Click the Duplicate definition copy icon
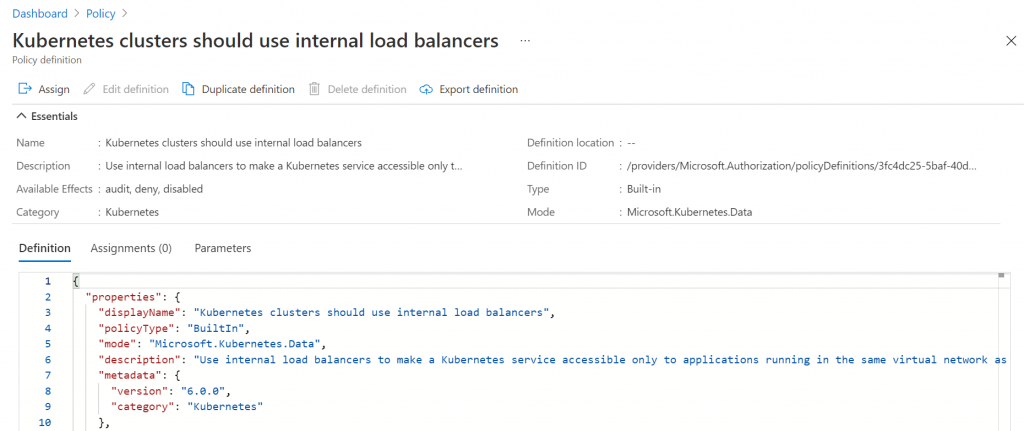Viewport: 1024px width, 431px height. (x=188, y=89)
